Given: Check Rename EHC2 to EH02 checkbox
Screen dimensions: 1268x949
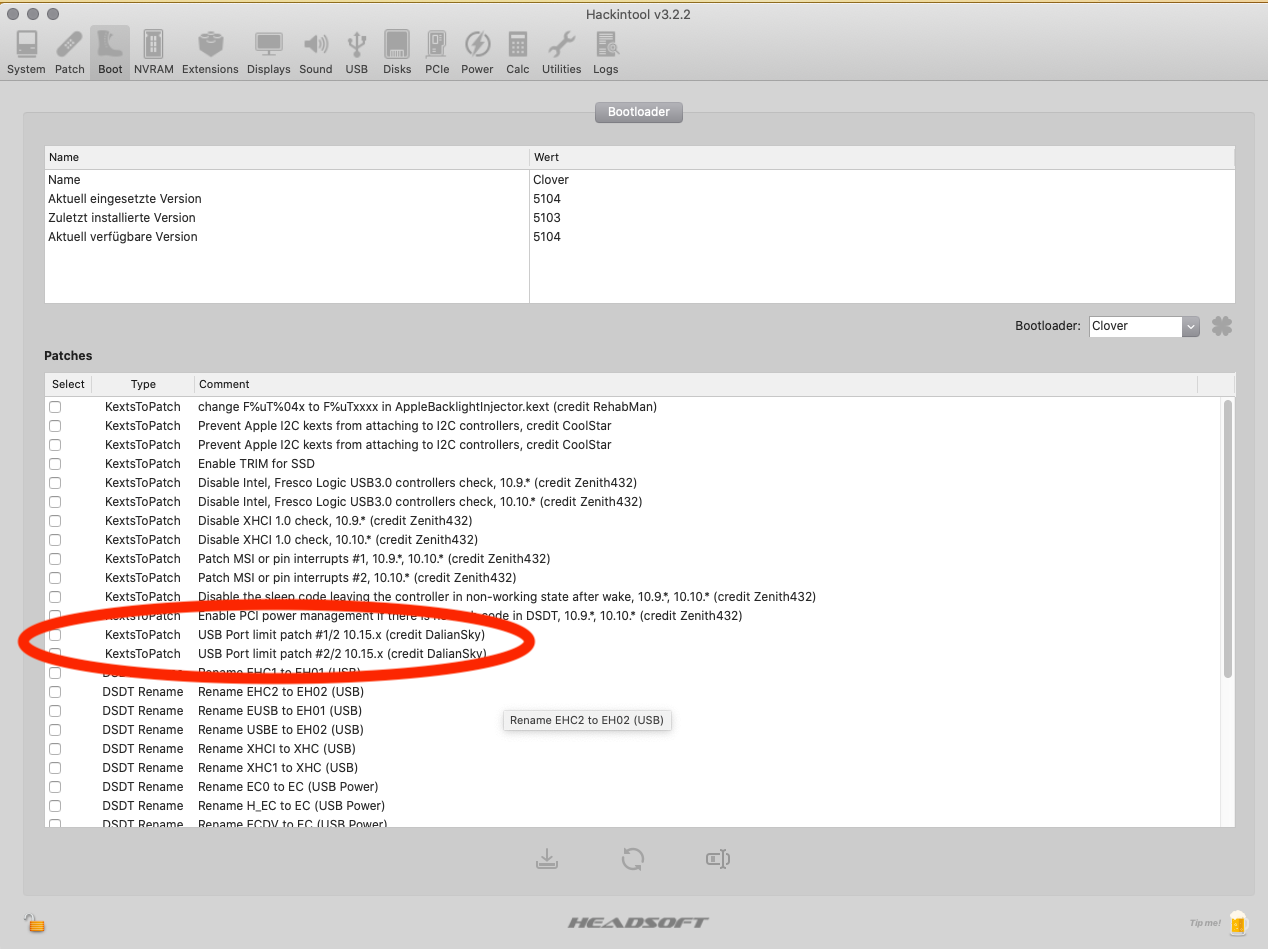Looking at the screenshot, I should [55, 692].
